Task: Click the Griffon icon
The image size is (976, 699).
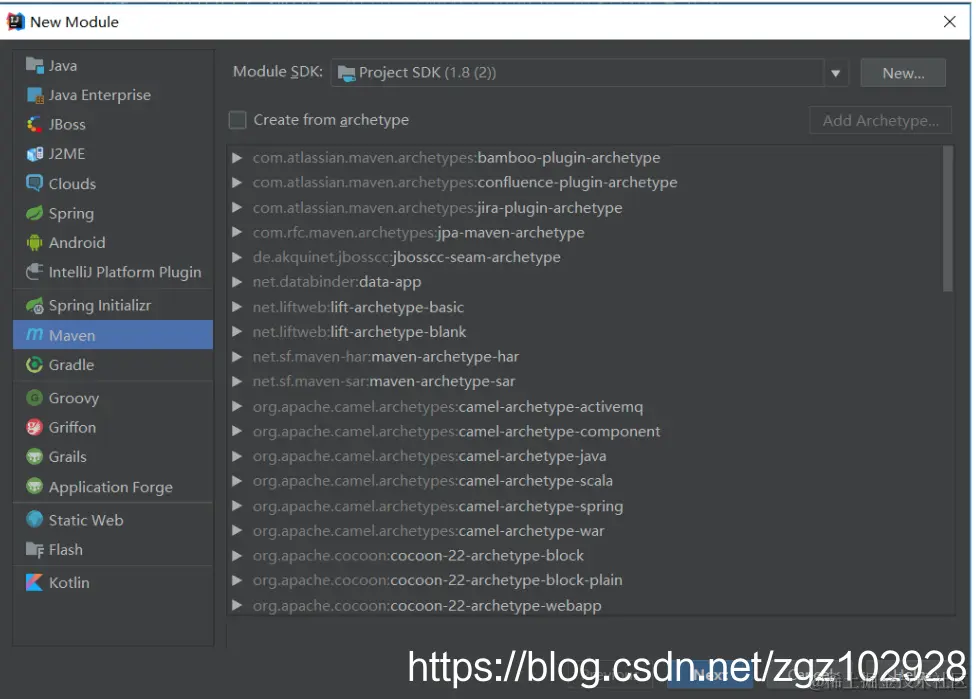Action: [x=34, y=427]
